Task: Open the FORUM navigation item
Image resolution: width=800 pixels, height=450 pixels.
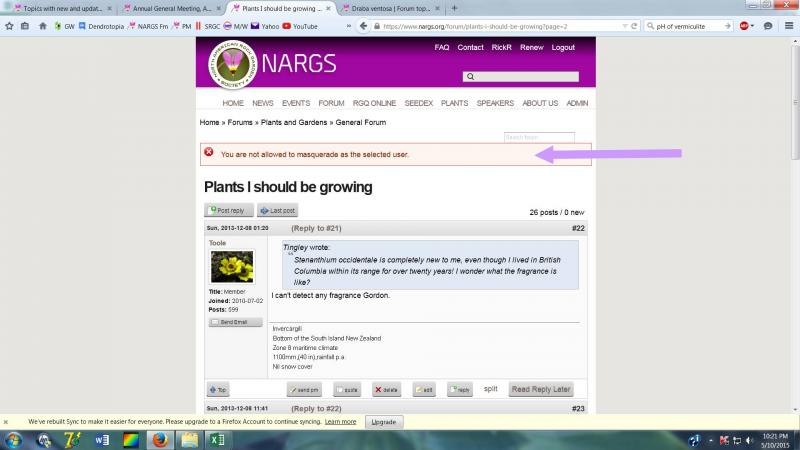Action: click(331, 103)
